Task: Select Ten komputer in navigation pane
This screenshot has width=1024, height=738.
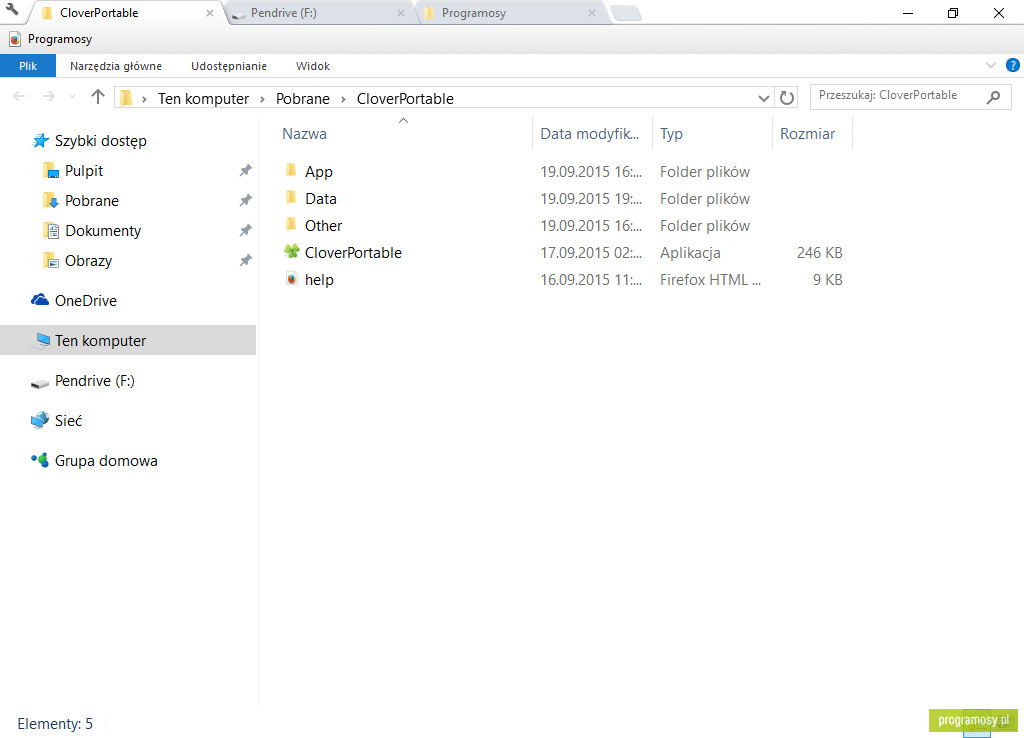Action: click(128, 340)
